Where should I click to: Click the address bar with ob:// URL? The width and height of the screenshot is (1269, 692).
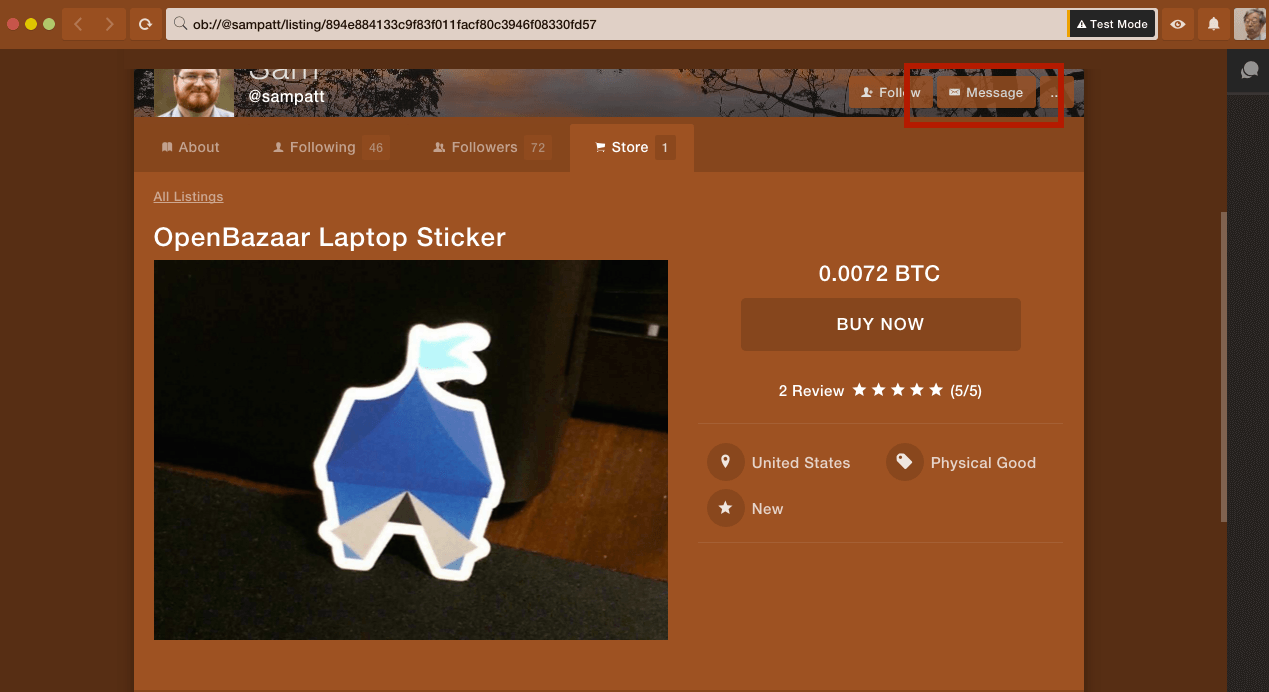[617, 24]
